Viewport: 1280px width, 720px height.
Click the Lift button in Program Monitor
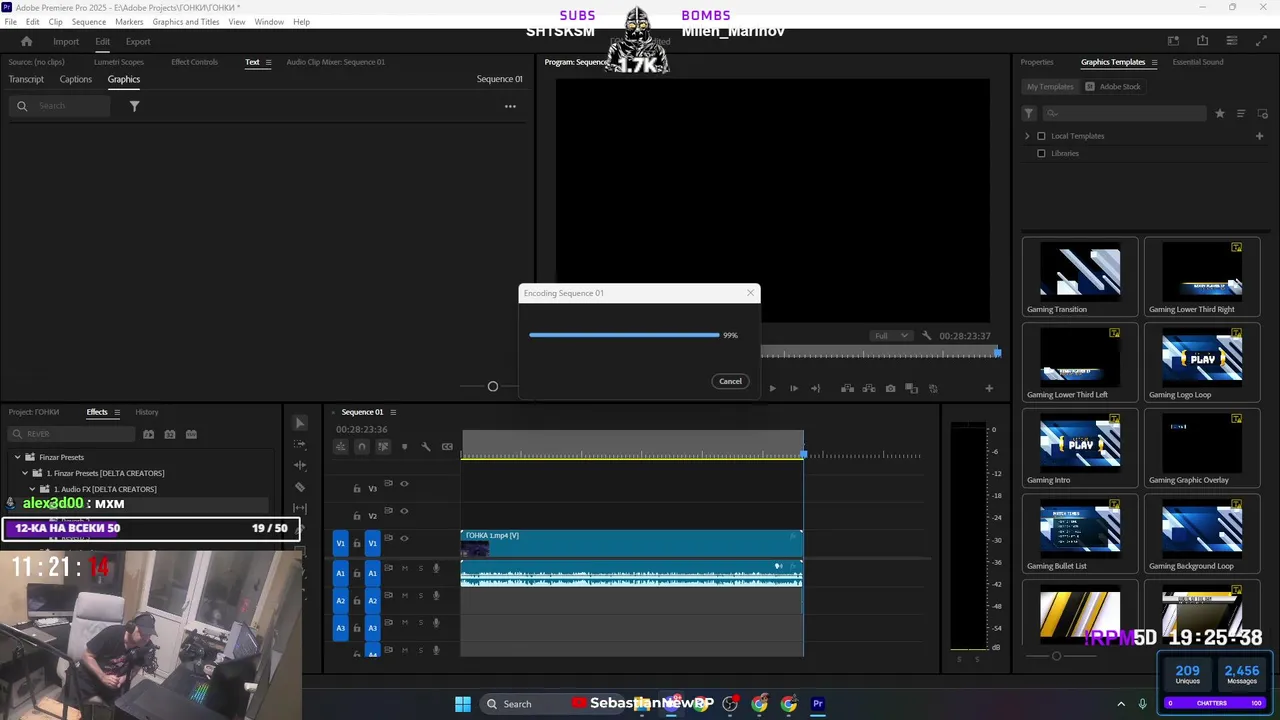tap(847, 388)
